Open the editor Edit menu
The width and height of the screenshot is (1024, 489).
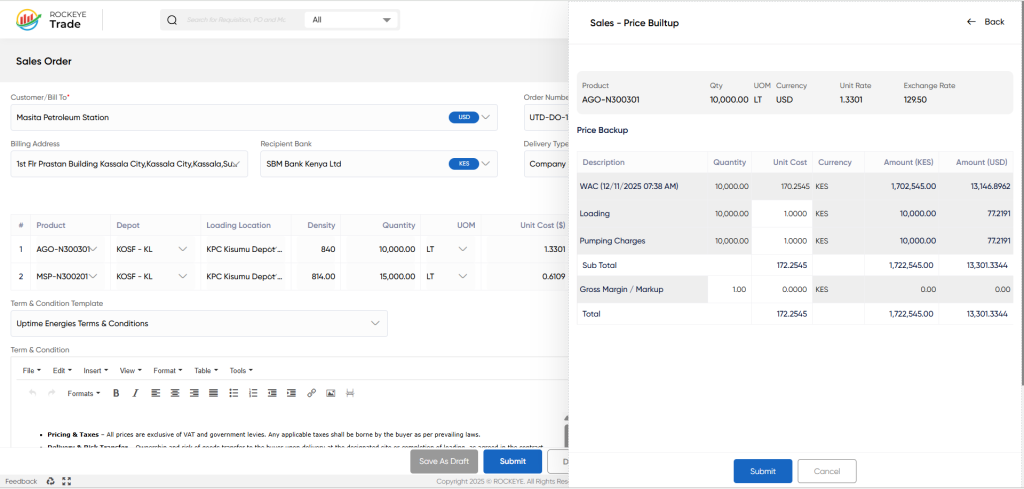pos(62,370)
